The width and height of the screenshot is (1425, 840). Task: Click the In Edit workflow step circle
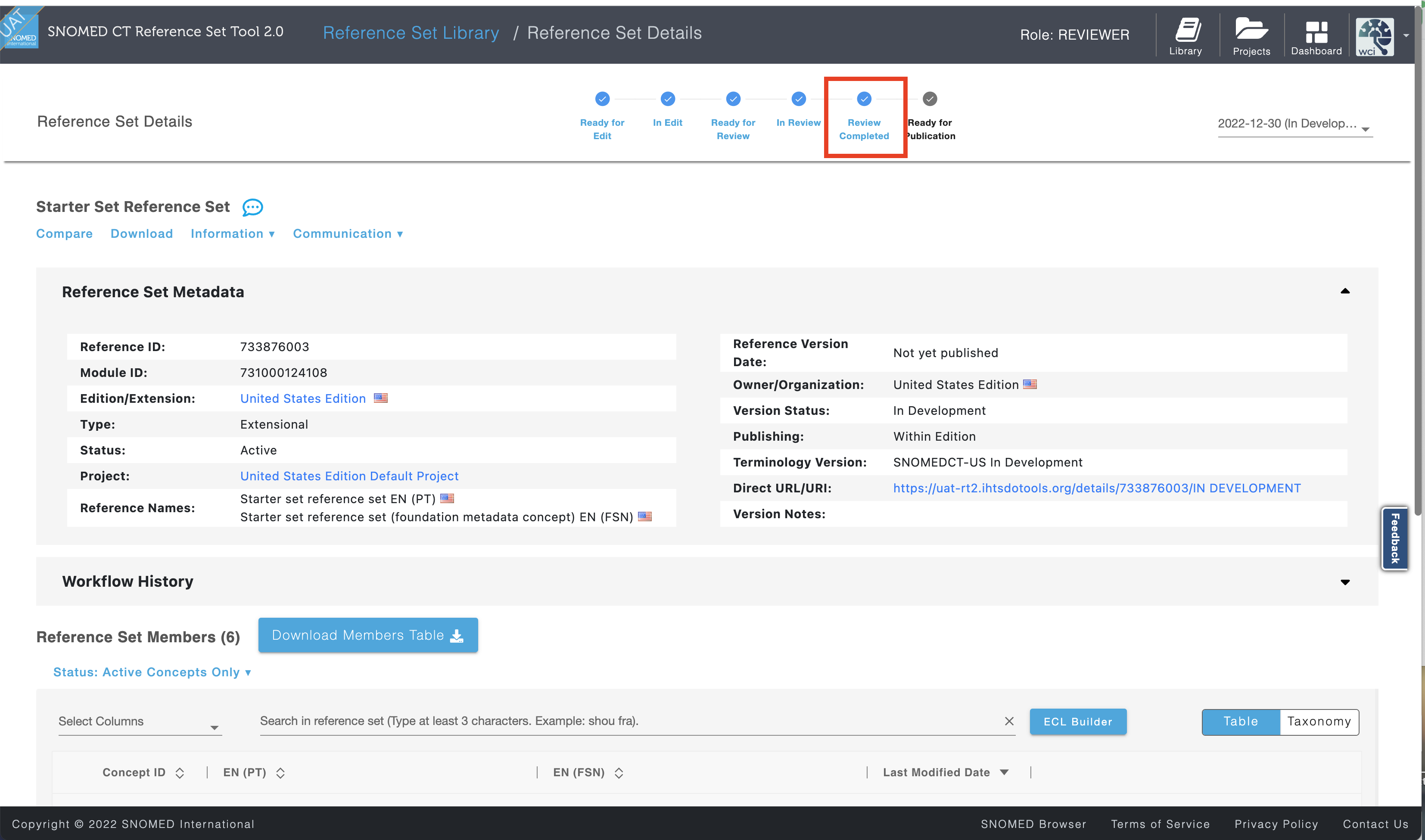tap(668, 99)
